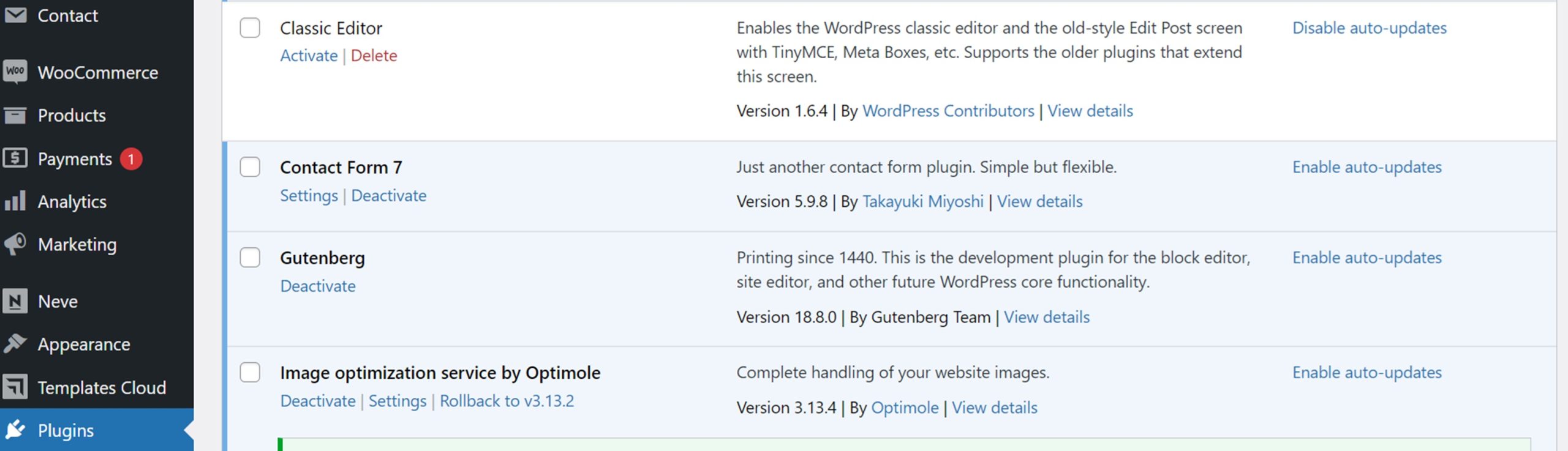Click the Image optimization service by Optimole title
The height and width of the screenshot is (451, 1568).
(x=440, y=373)
